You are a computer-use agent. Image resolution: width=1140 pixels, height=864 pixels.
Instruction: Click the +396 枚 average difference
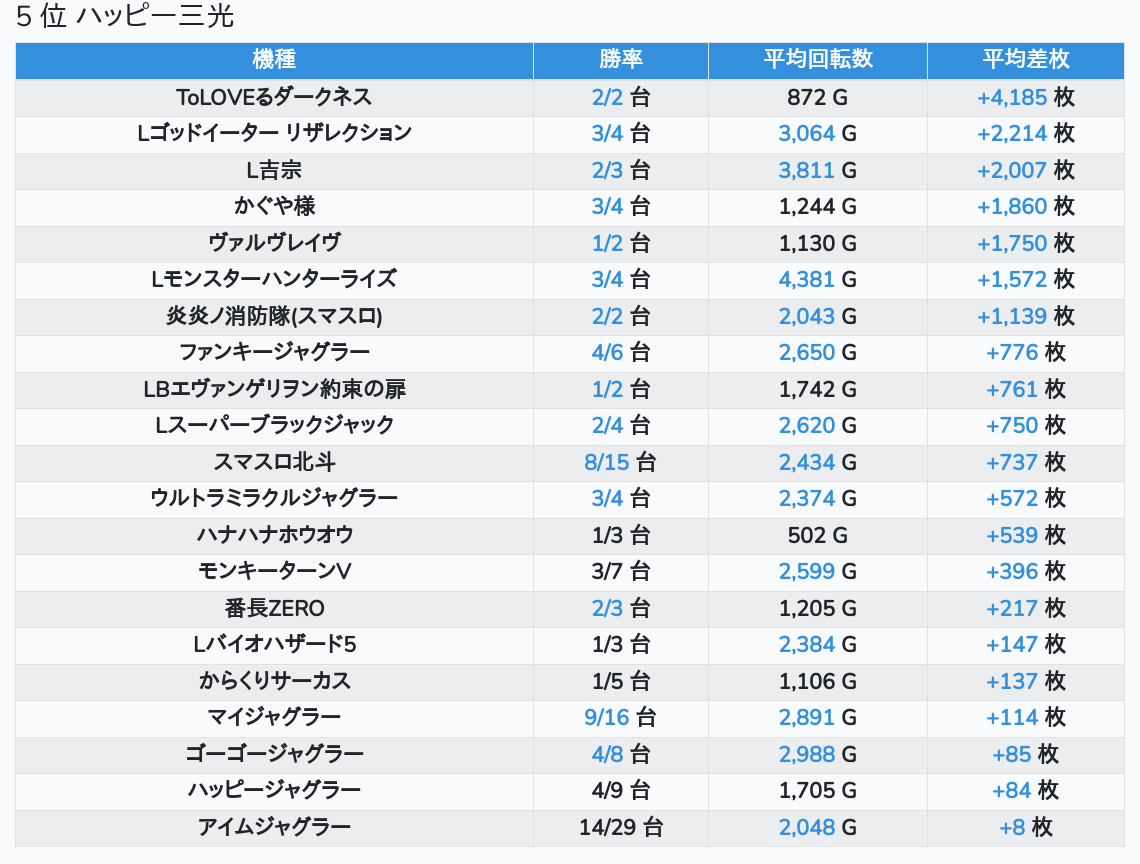(1026, 572)
